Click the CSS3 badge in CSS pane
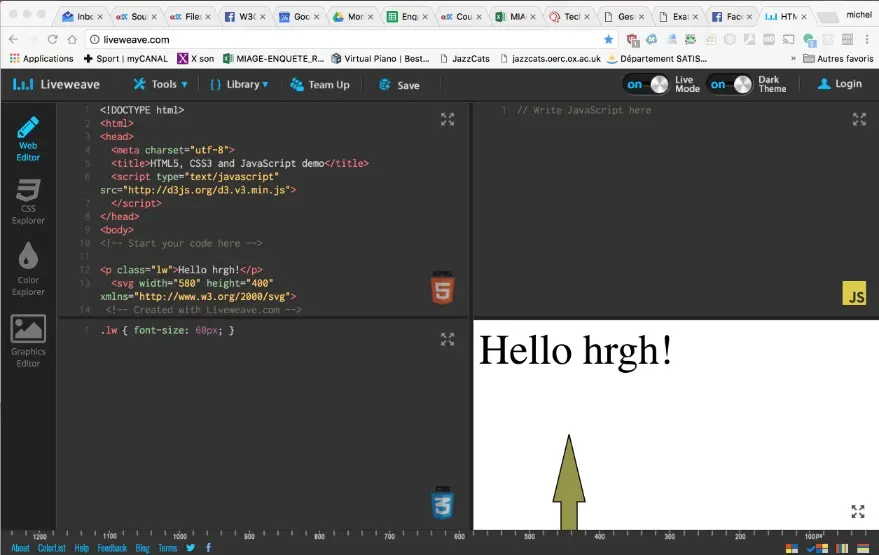Viewport: 879px width, 555px height. 442,502
